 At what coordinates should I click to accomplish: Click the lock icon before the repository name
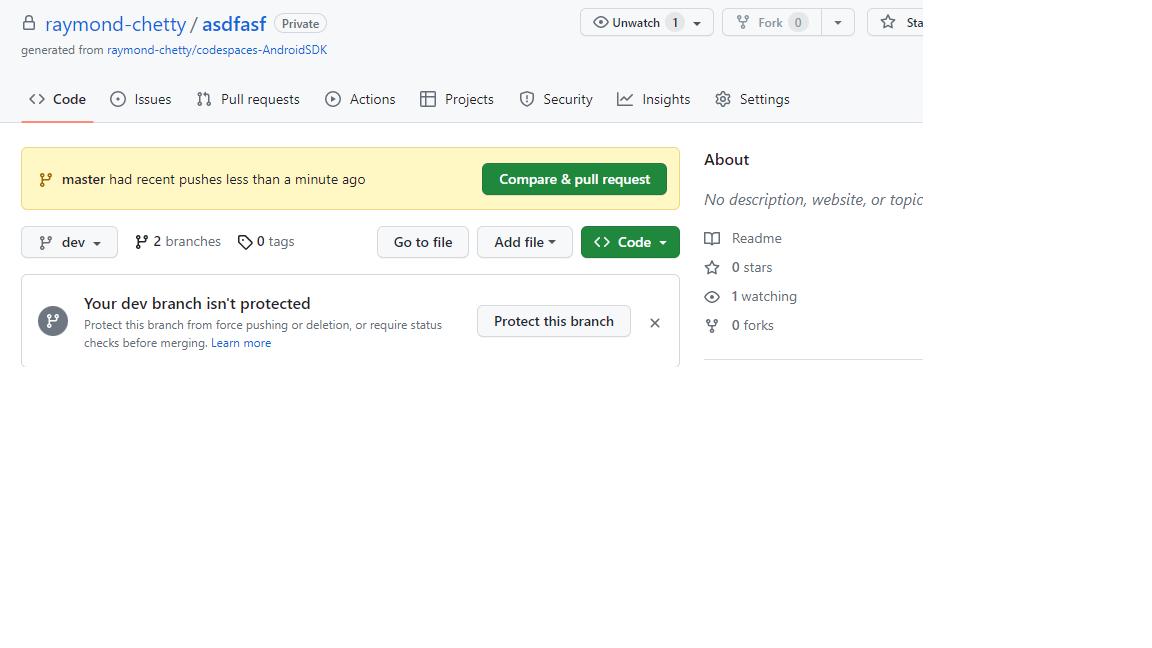coord(29,22)
